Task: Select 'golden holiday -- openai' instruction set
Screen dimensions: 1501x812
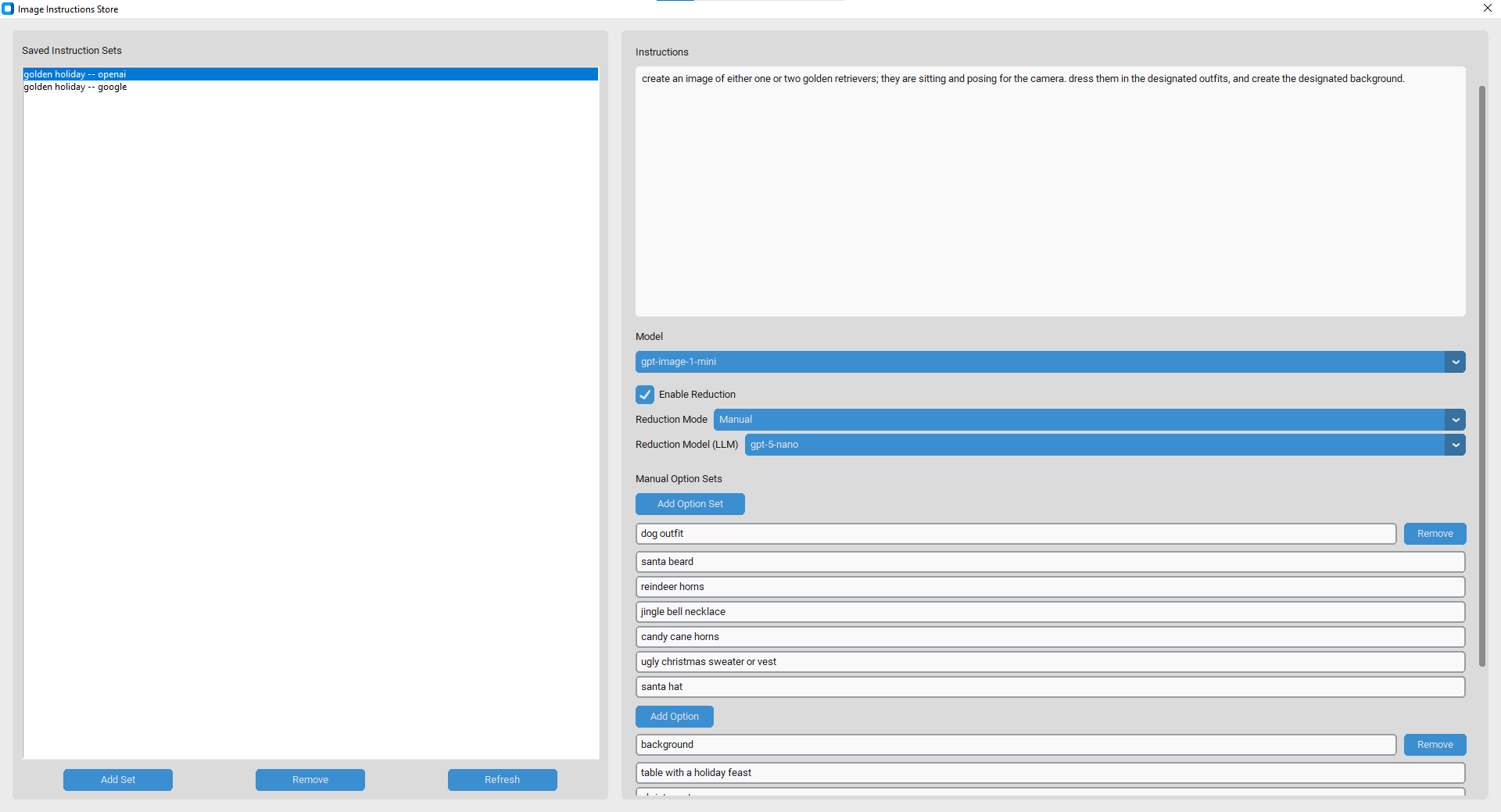Action: coord(75,74)
